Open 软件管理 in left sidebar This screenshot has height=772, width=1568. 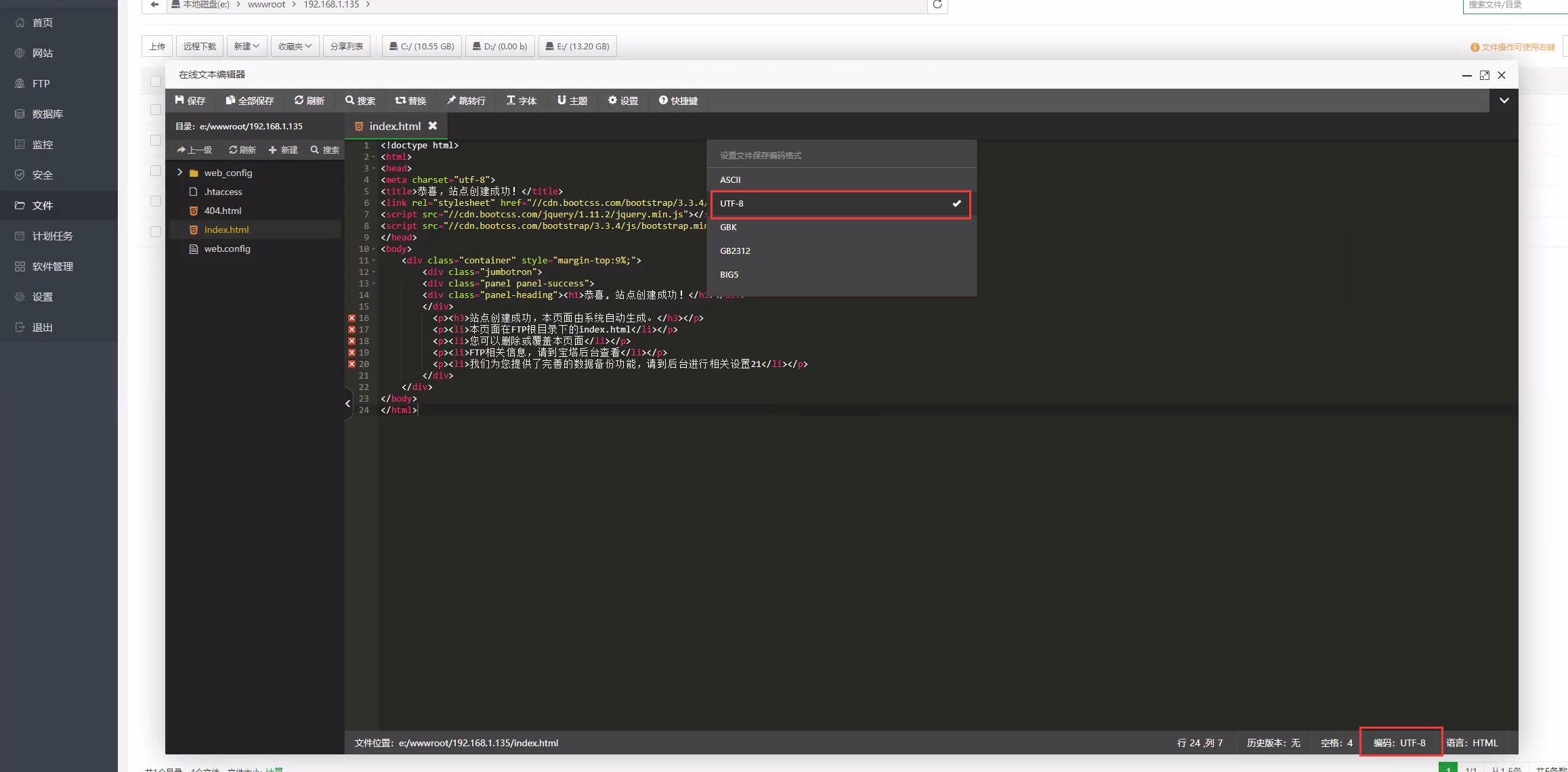[x=52, y=266]
